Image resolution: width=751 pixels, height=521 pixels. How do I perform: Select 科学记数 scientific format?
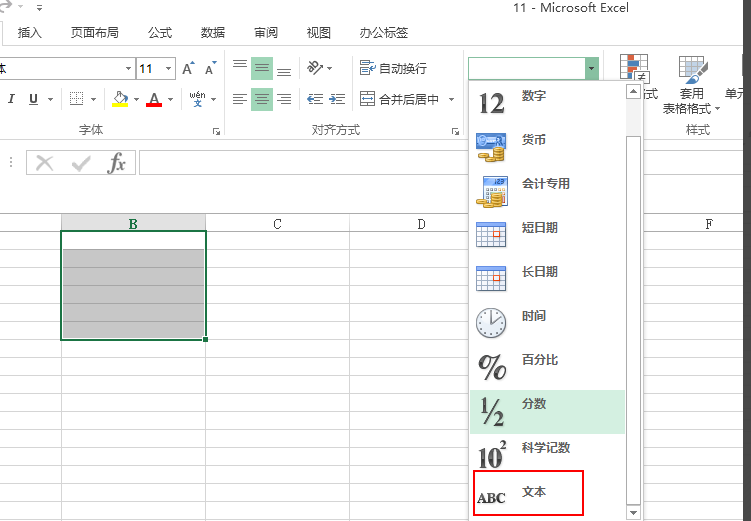(547, 456)
